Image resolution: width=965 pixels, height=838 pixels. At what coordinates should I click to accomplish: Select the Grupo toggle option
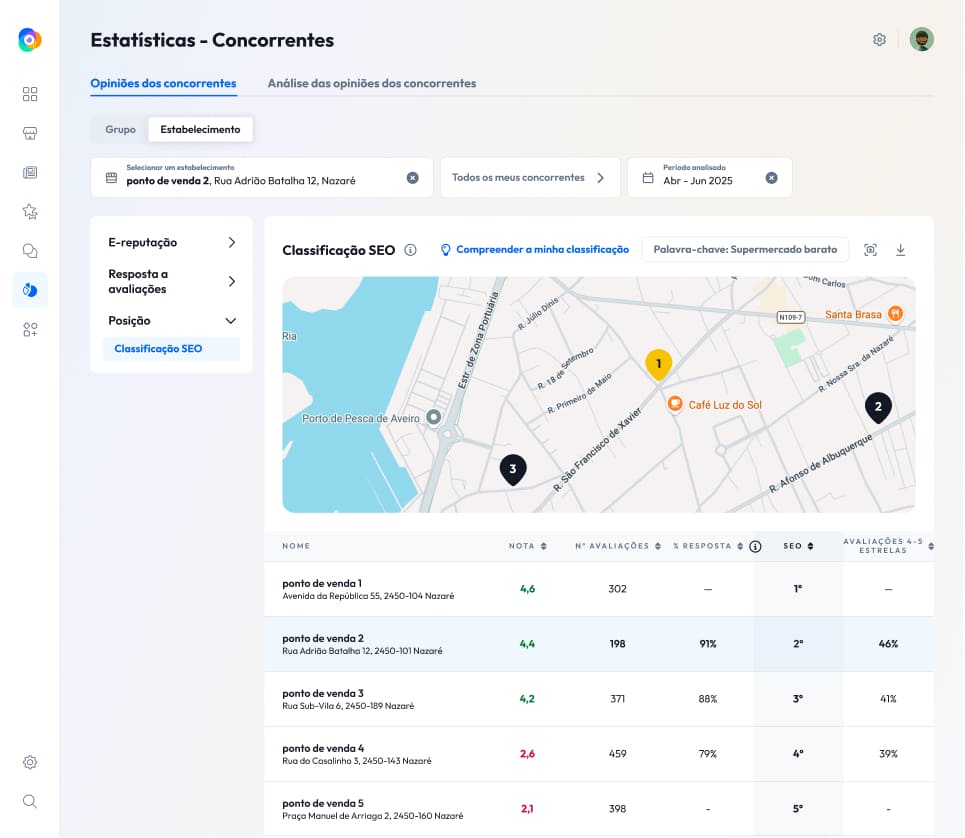coord(120,130)
